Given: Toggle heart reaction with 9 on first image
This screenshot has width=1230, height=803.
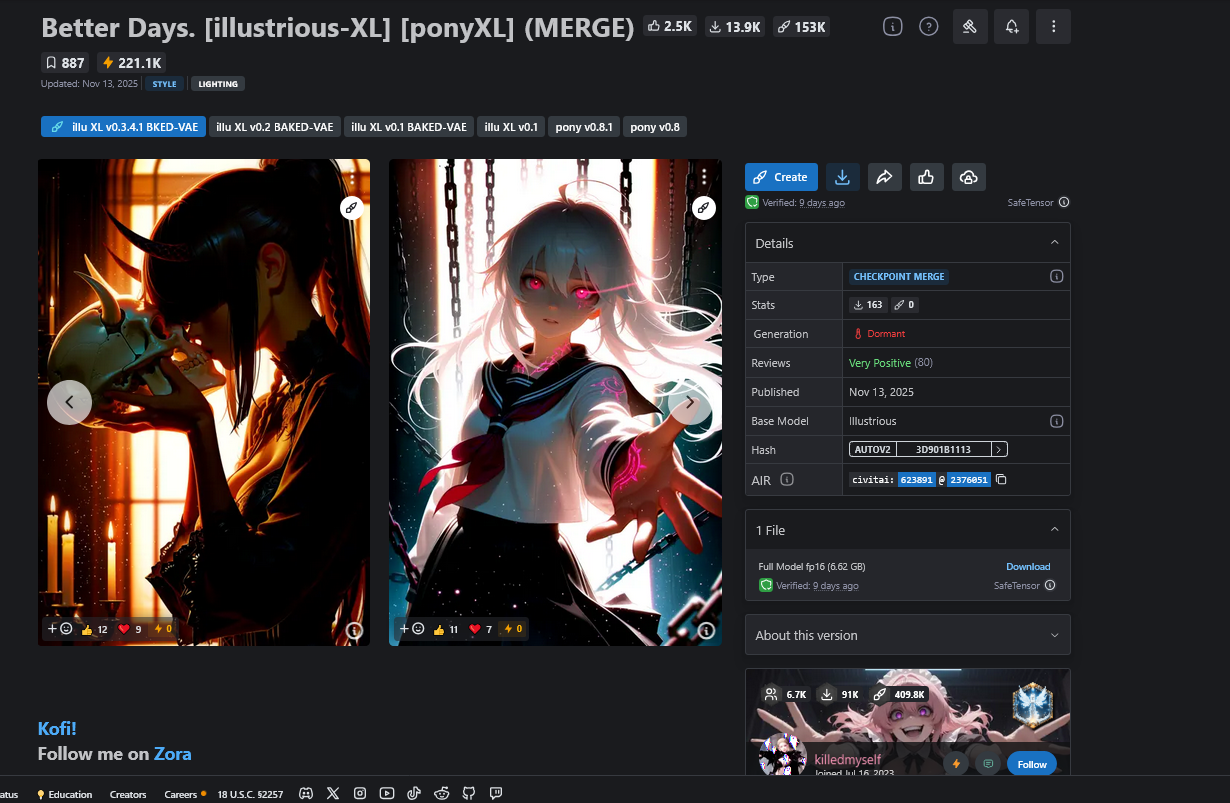Looking at the screenshot, I should (x=131, y=629).
